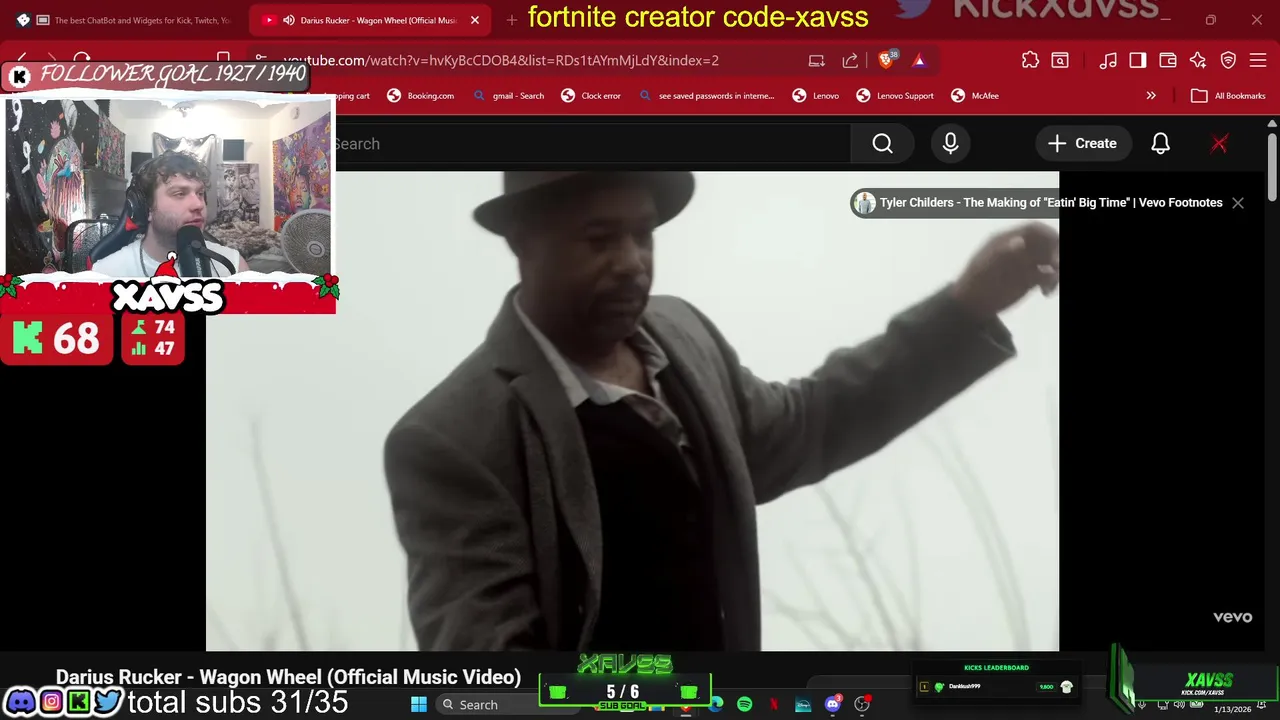Viewport: 1280px width, 720px height.
Task: Click the install app icon in address bar
Action: pyautogui.click(x=817, y=60)
